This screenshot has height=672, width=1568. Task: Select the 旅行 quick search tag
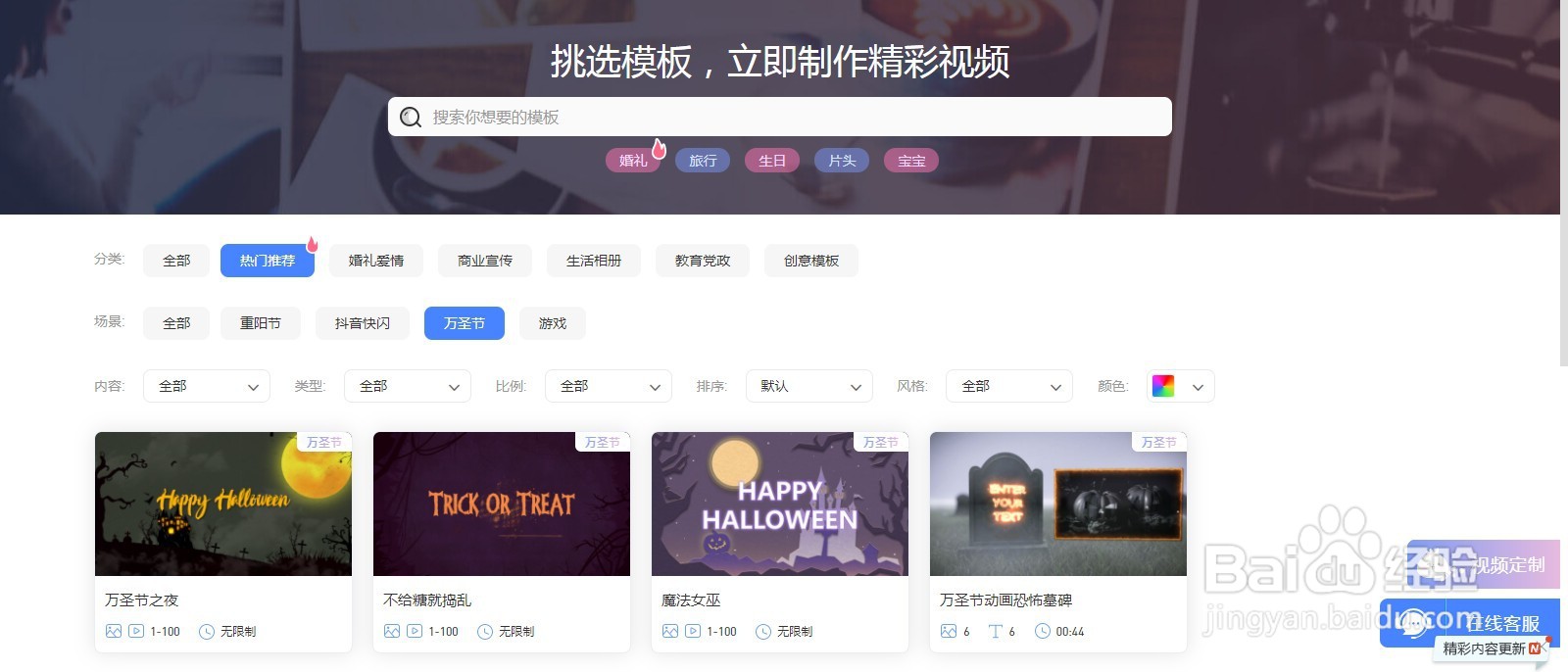click(x=703, y=161)
